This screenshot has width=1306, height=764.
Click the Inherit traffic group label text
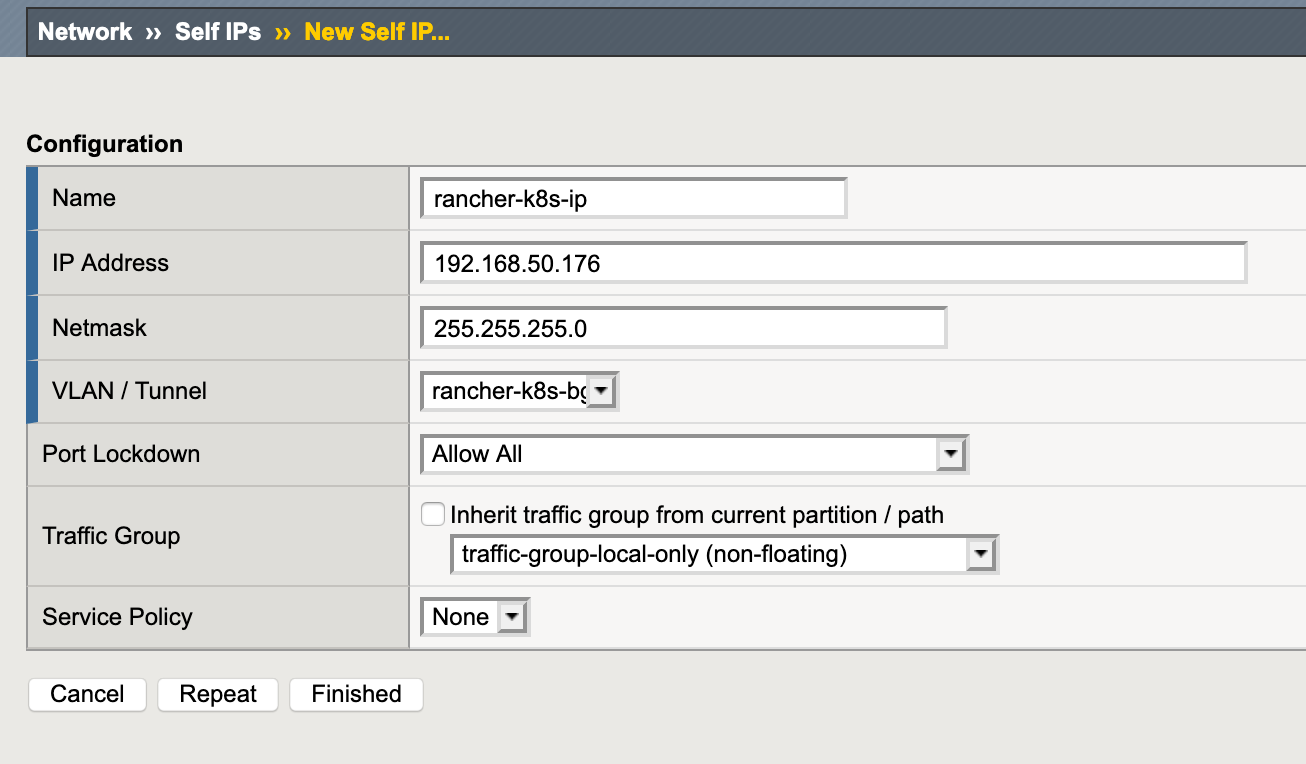[x=697, y=515]
